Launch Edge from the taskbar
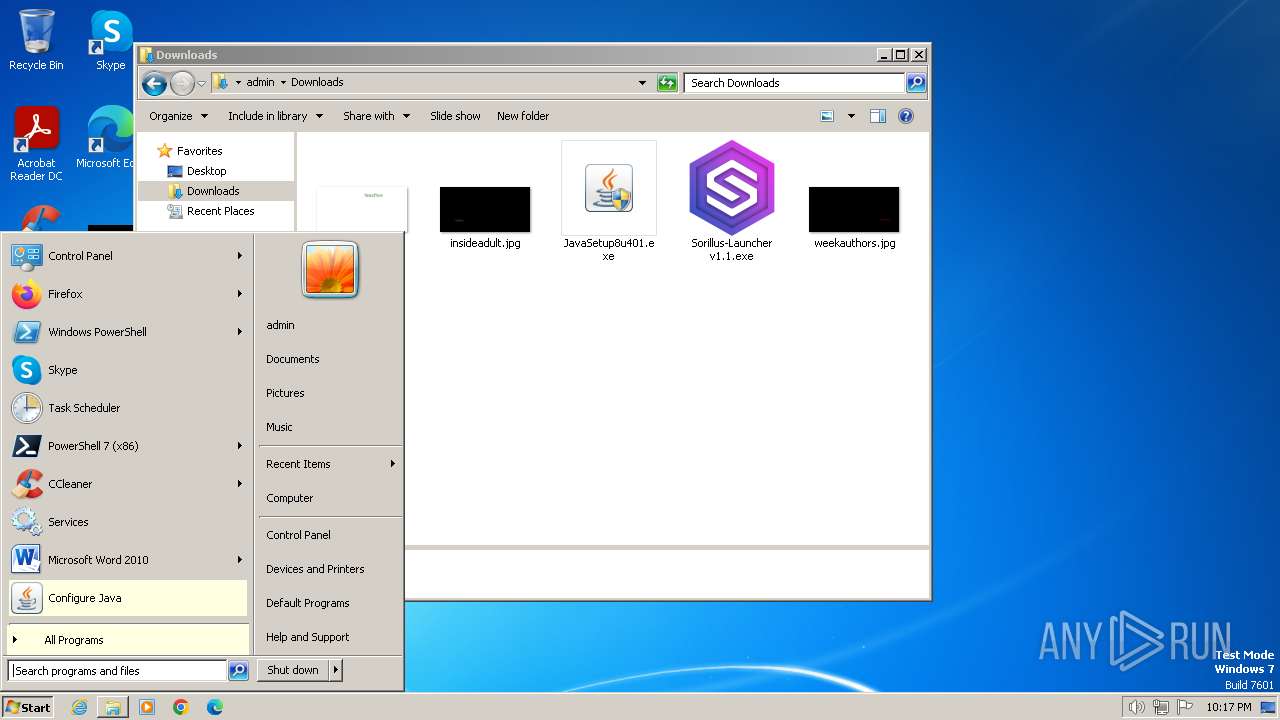 pyautogui.click(x=215, y=707)
